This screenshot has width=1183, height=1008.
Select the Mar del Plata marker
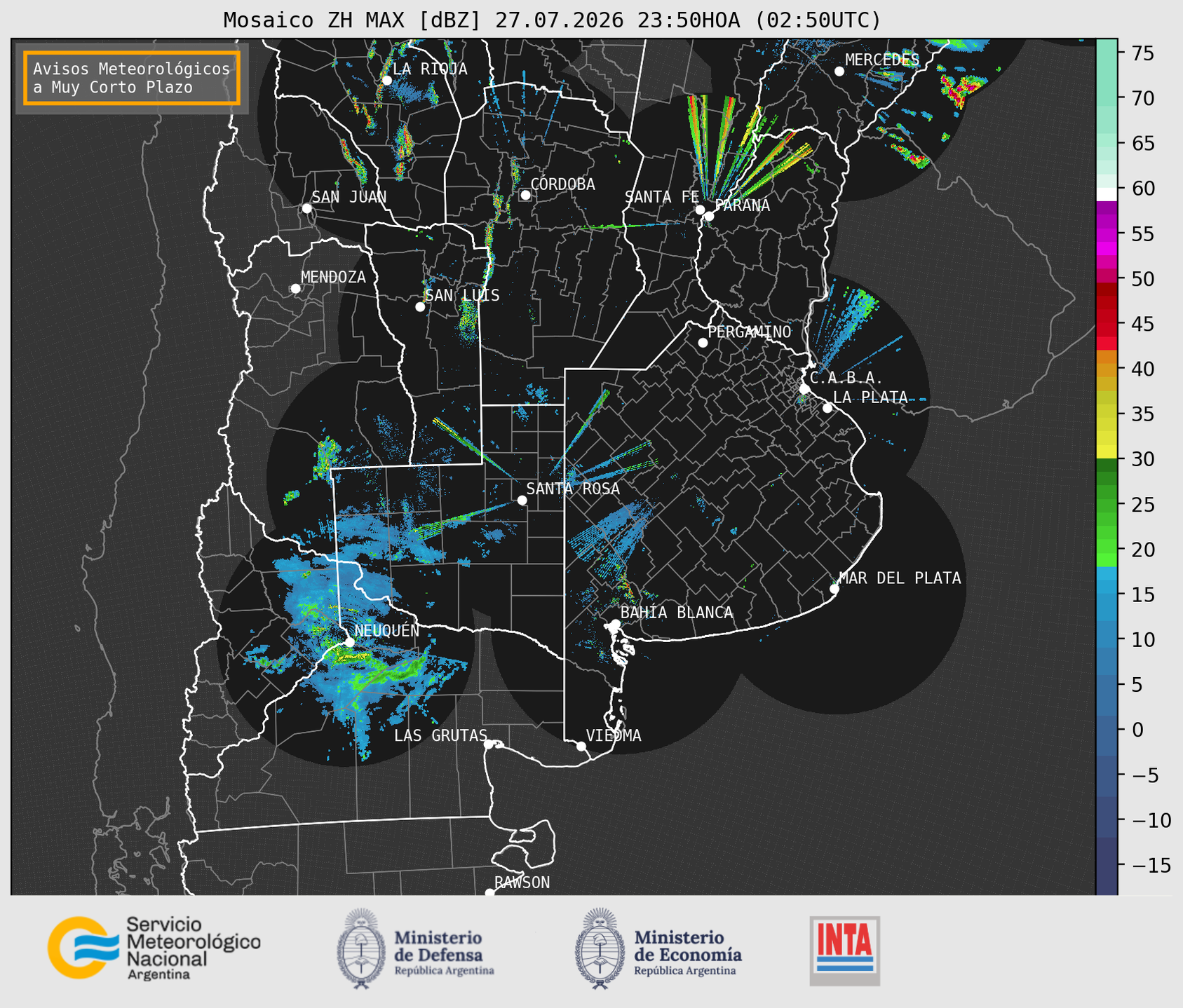click(x=834, y=589)
